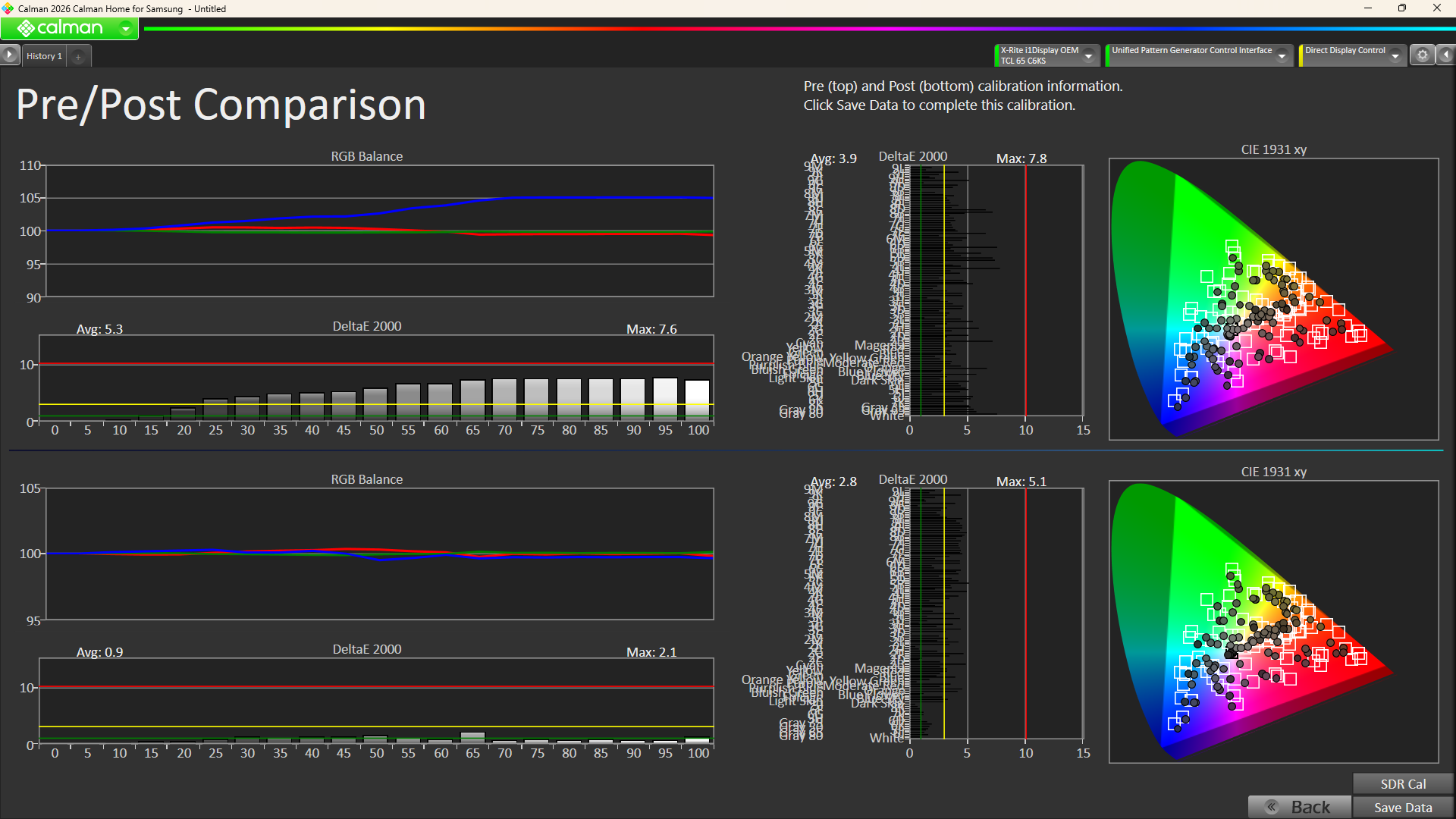Open settings gear icon
This screenshot has height=819, width=1456.
tap(1423, 55)
